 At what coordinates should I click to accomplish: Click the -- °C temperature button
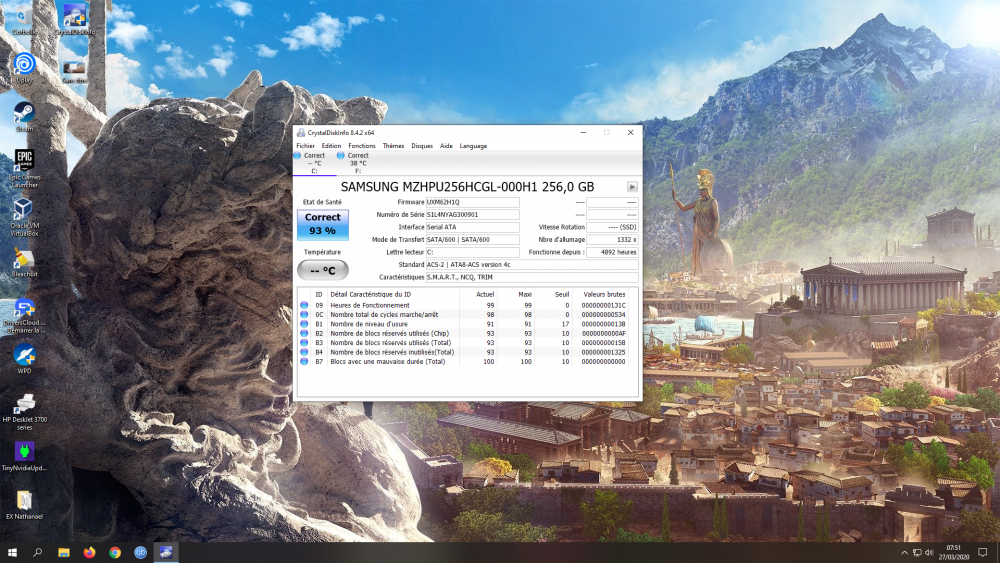point(323,270)
